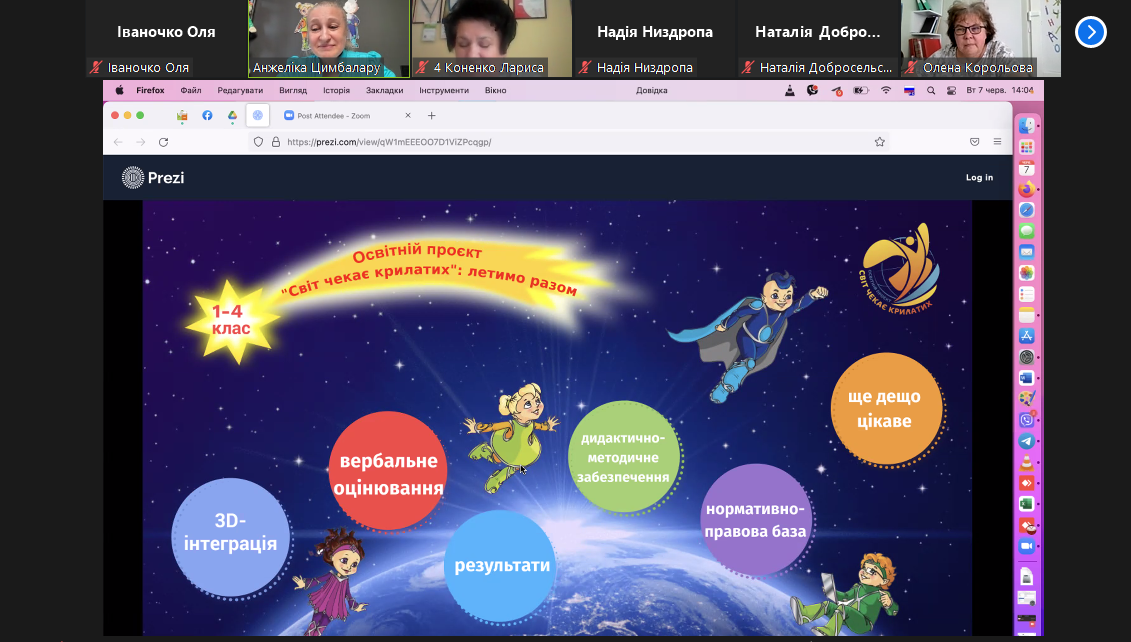Open Zoom from the dock
The image size is (1131, 642).
coord(1026,546)
